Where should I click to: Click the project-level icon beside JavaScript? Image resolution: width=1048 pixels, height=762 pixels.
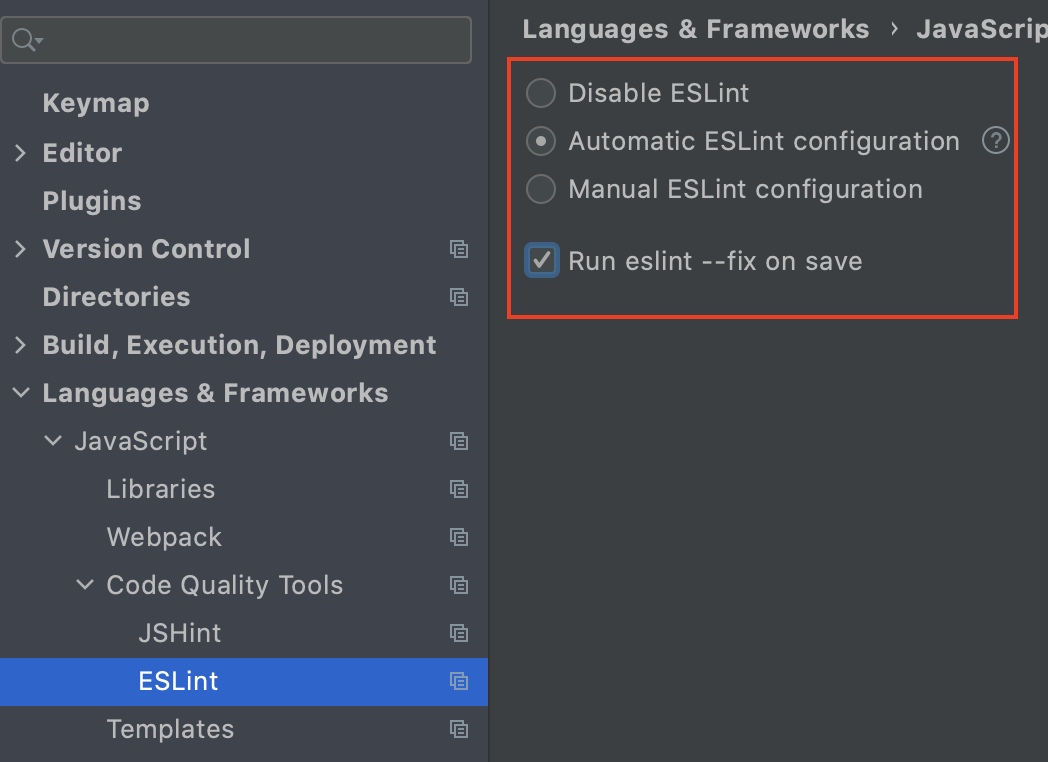[x=458, y=441]
